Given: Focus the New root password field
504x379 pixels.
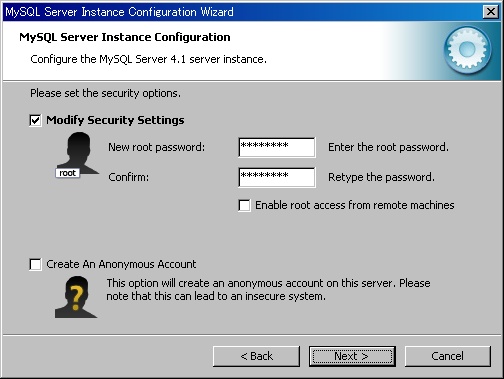Looking at the screenshot, I should [x=277, y=147].
